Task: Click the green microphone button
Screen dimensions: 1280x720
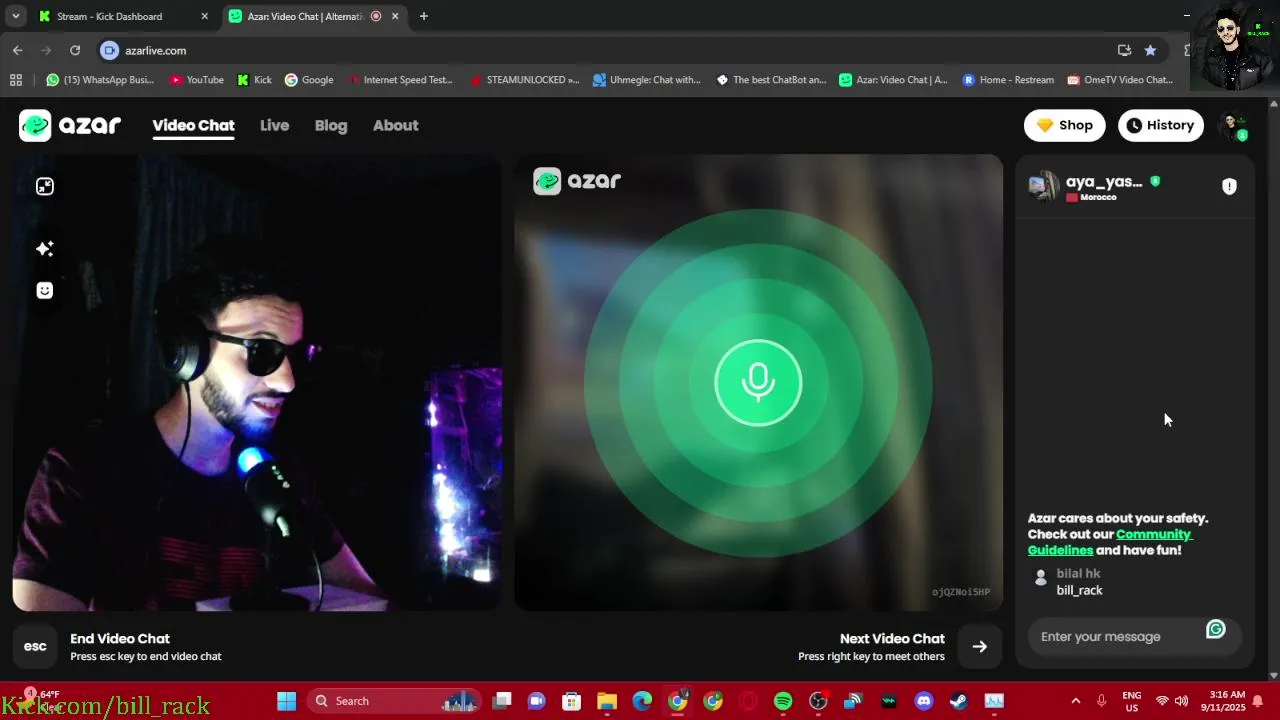Action: tap(758, 383)
